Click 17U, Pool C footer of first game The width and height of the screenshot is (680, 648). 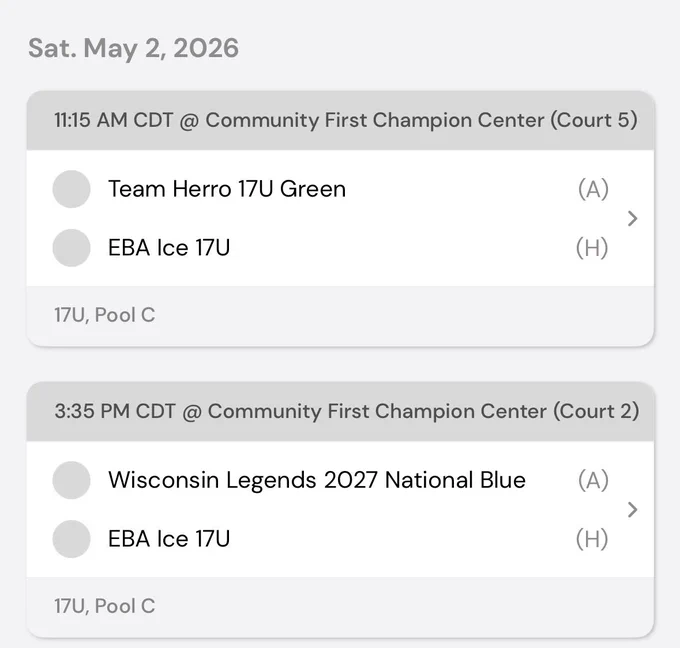coord(105,315)
